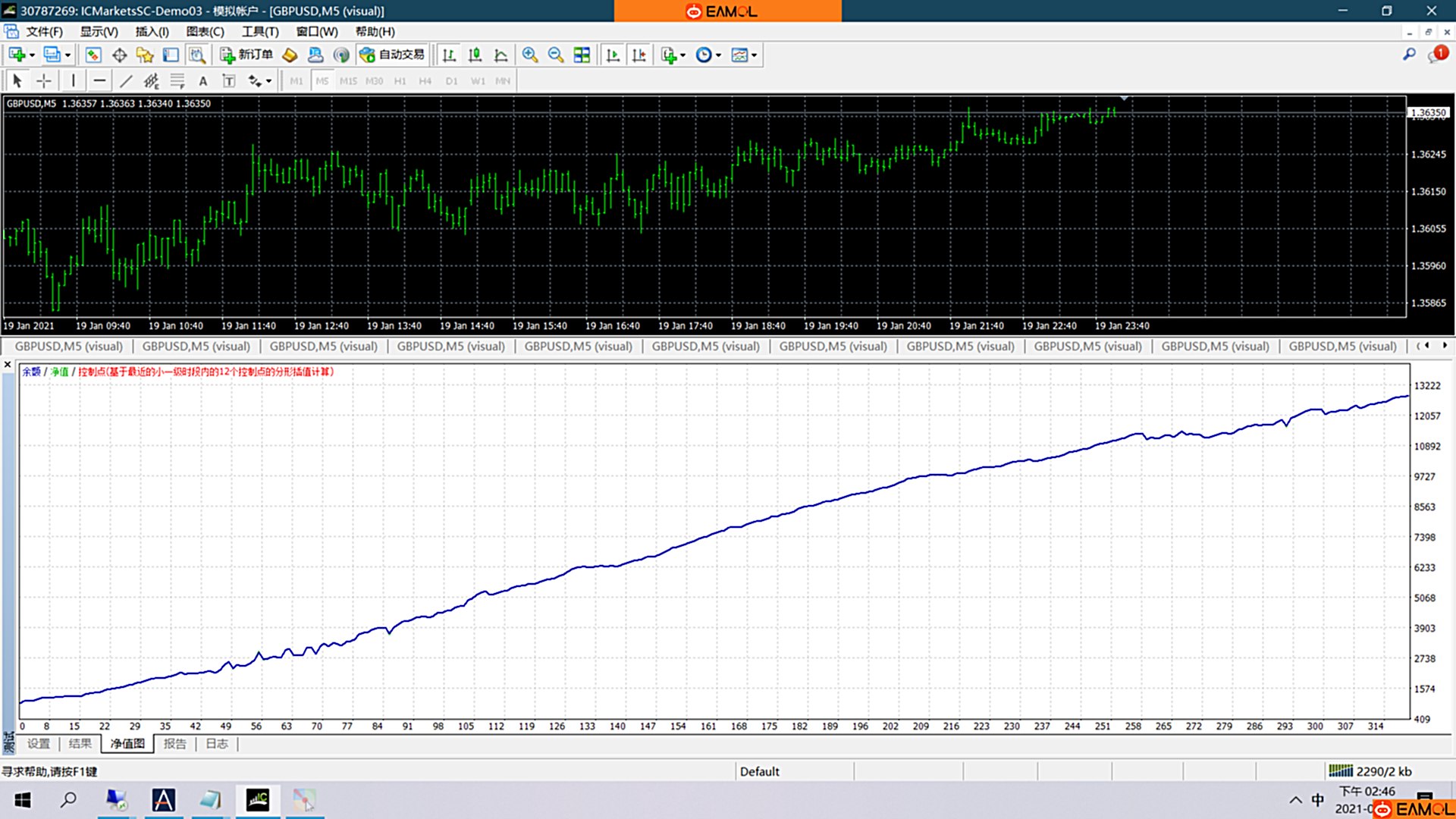Screen dimensions: 1456x819
Task: Switch chart to line chart style
Action: click(500, 55)
